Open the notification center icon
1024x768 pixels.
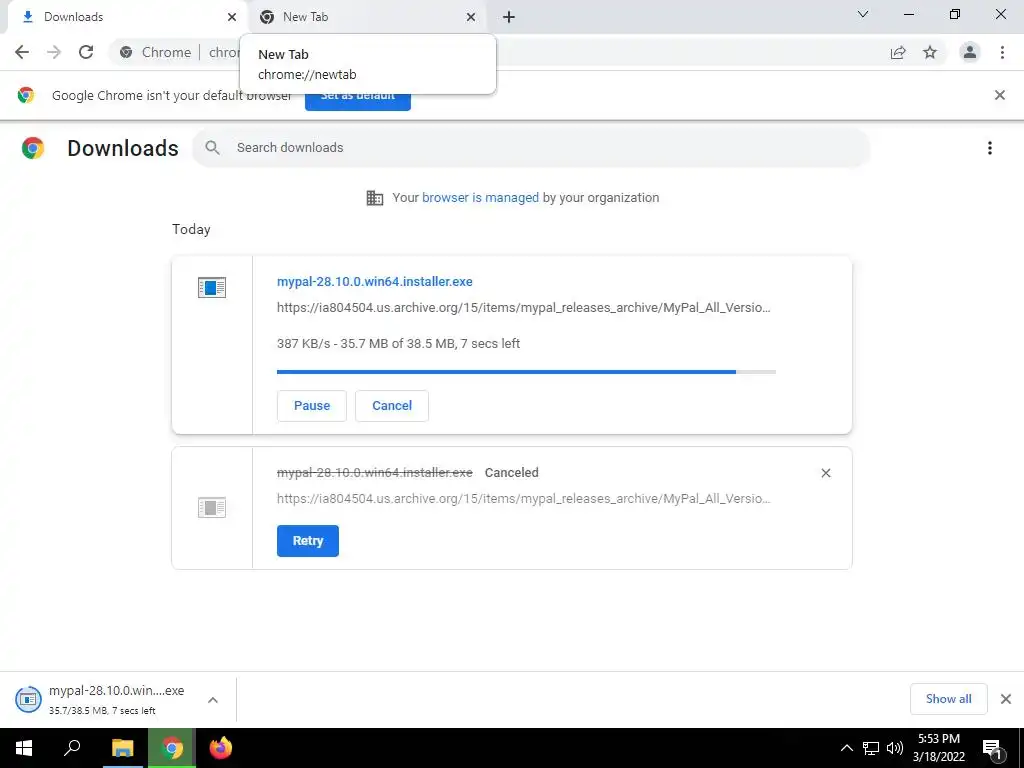click(x=992, y=749)
